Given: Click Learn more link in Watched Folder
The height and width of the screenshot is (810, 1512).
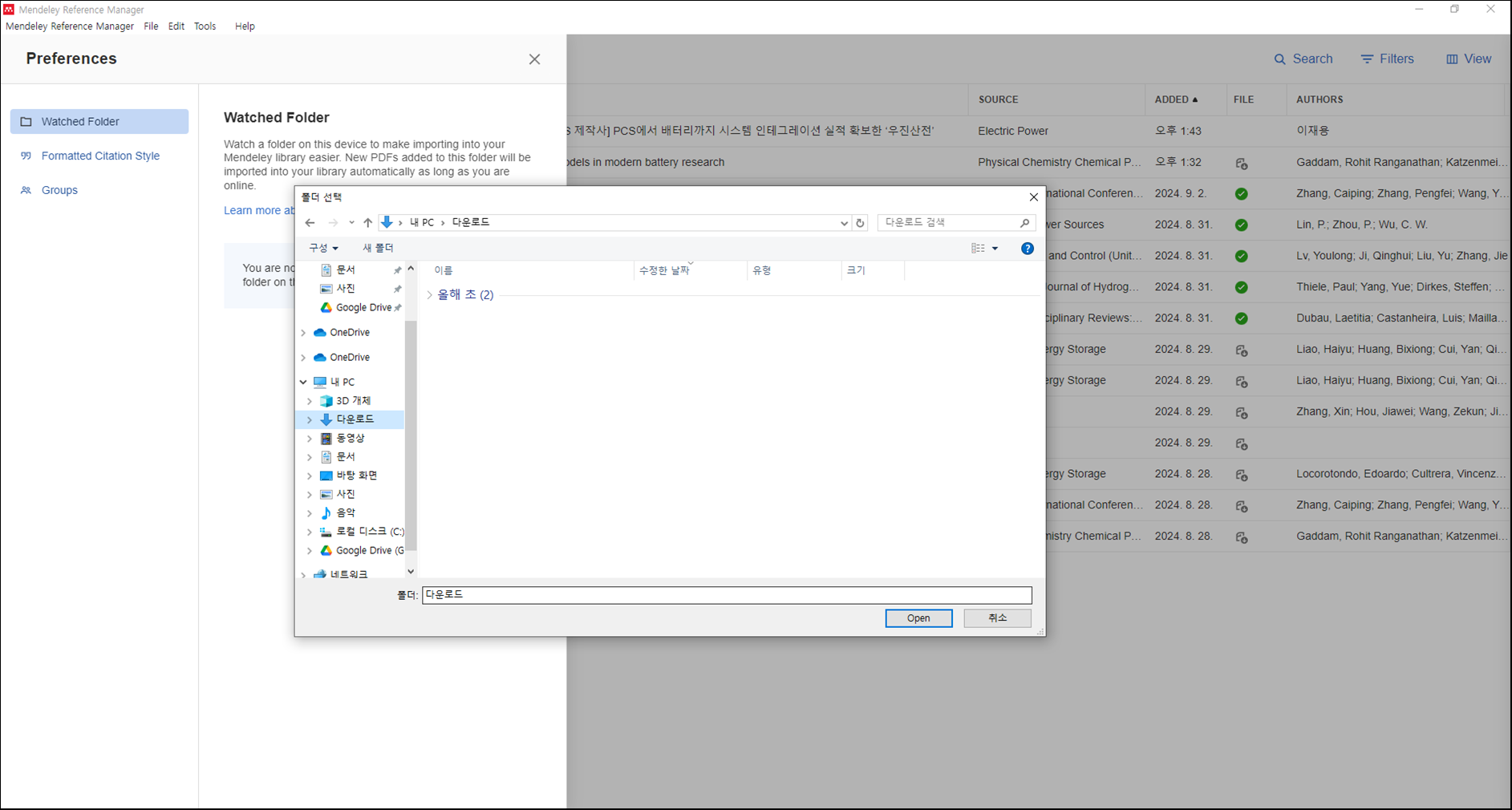Looking at the screenshot, I should (x=259, y=210).
